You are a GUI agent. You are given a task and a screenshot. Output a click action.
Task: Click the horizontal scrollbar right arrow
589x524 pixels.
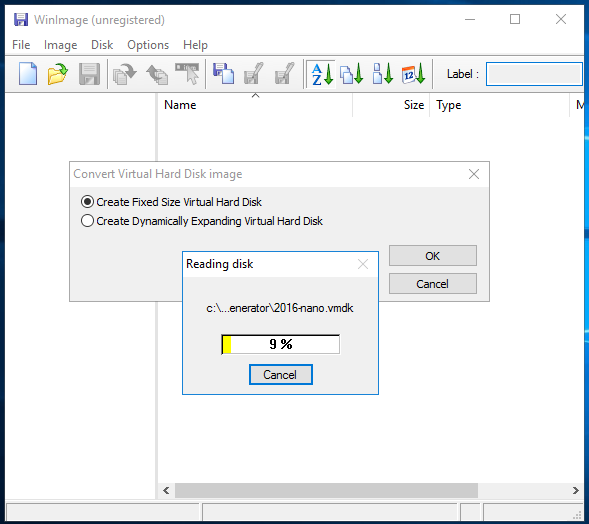point(575,490)
